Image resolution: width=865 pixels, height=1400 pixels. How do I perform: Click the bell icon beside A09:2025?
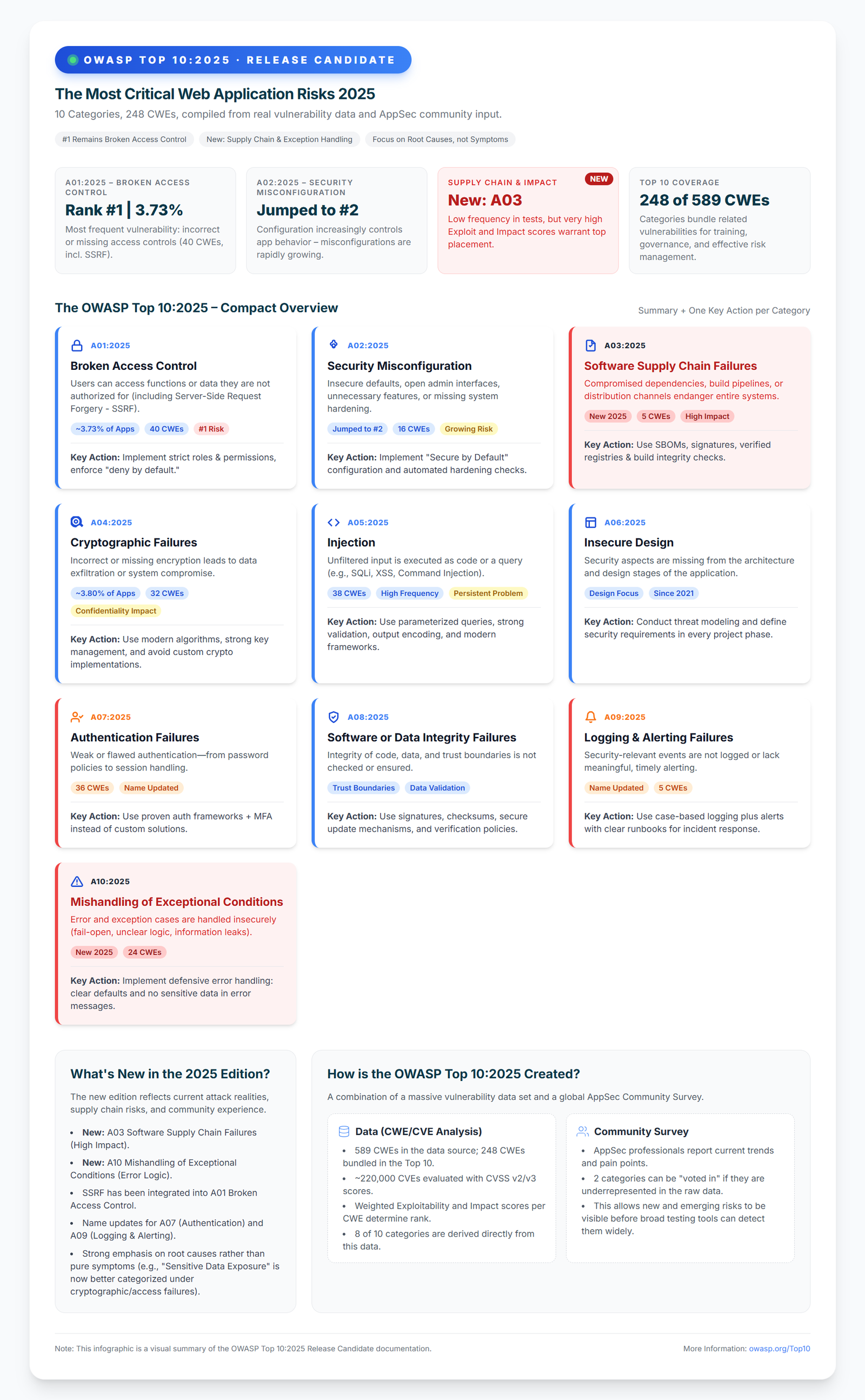[590, 717]
